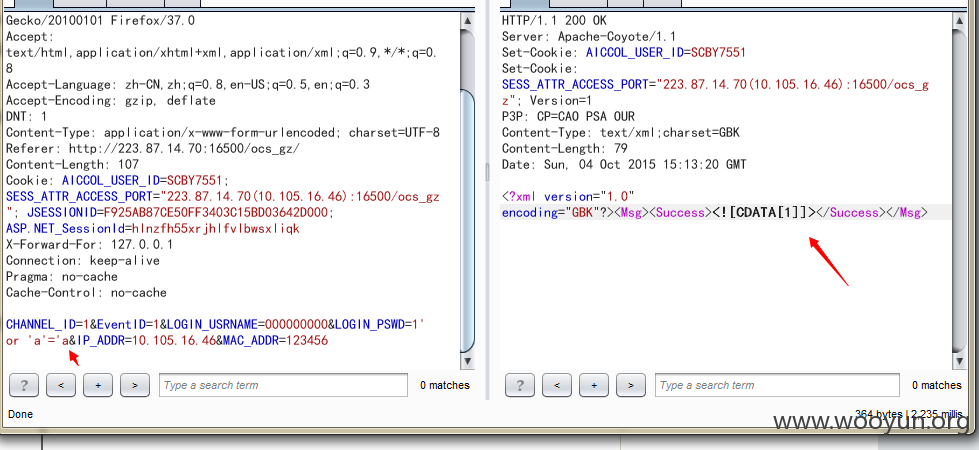Click the request pane scroll-down arrow
Image resolution: width=979 pixels, height=450 pixels.
click(x=468, y=361)
